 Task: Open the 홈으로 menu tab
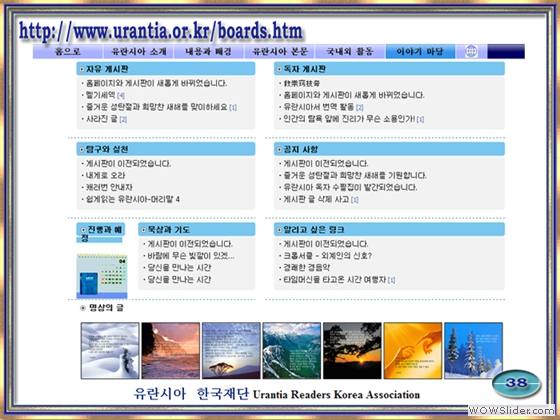tap(68, 51)
